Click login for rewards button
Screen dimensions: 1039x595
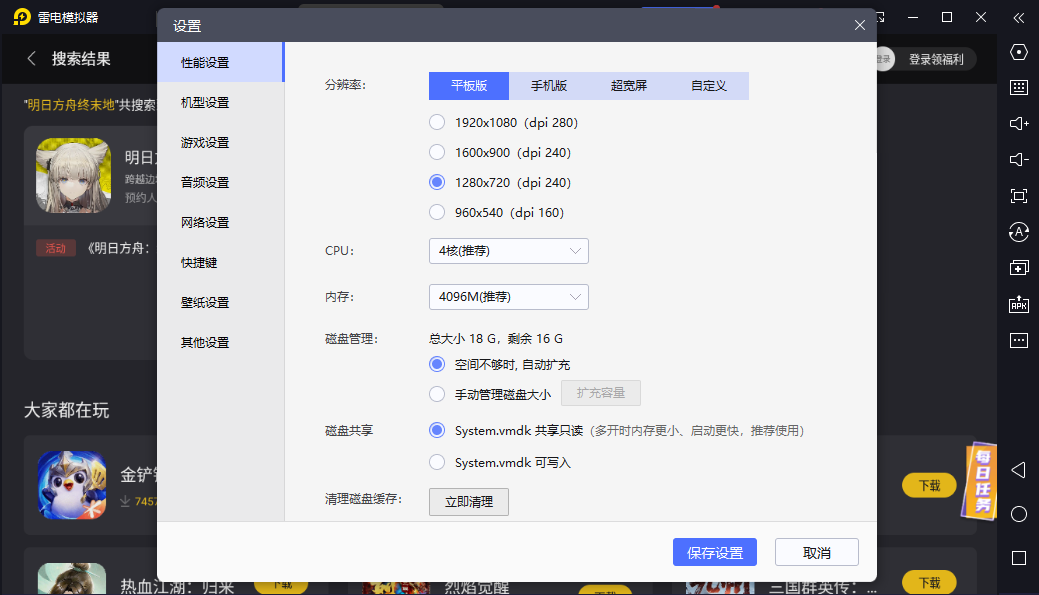click(936, 59)
